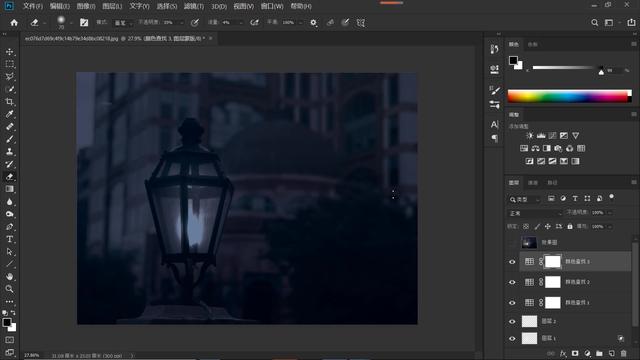This screenshot has width=640, height=360.
Task: Hide the 图层 2 layer
Action: click(x=512, y=322)
